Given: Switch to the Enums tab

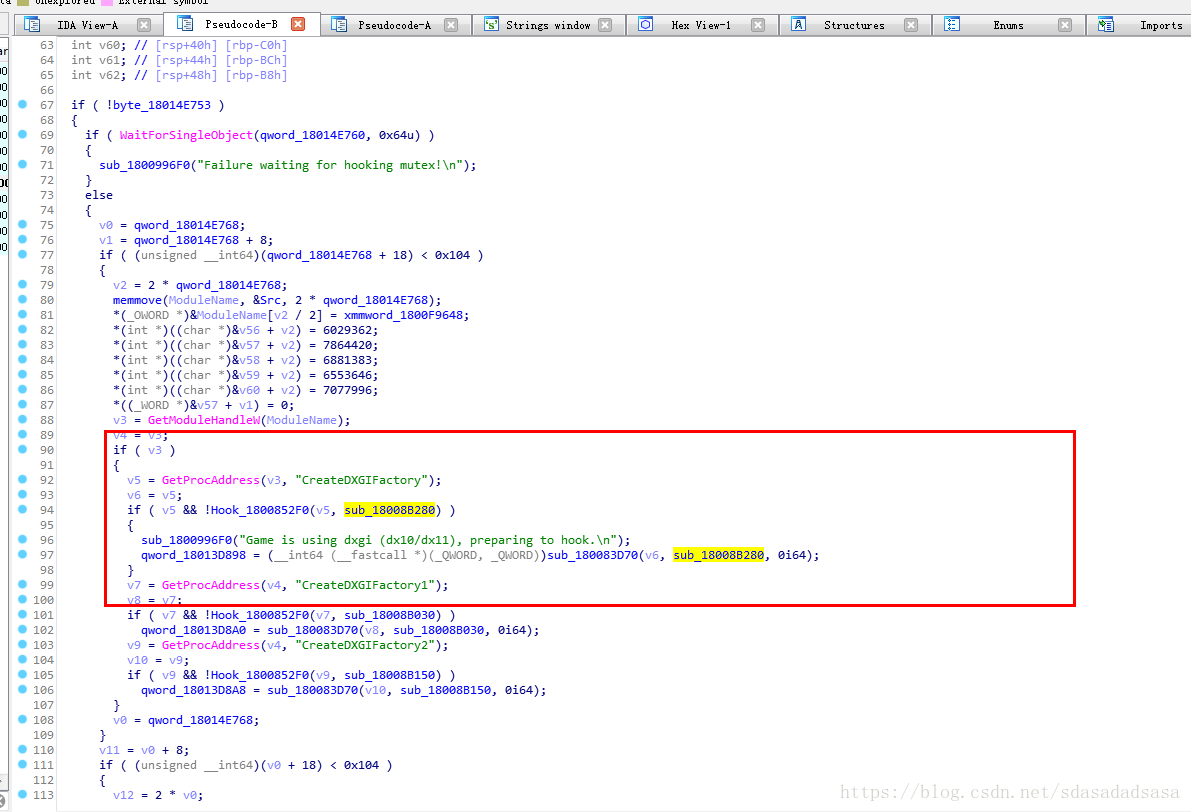Looking at the screenshot, I should (x=1008, y=25).
